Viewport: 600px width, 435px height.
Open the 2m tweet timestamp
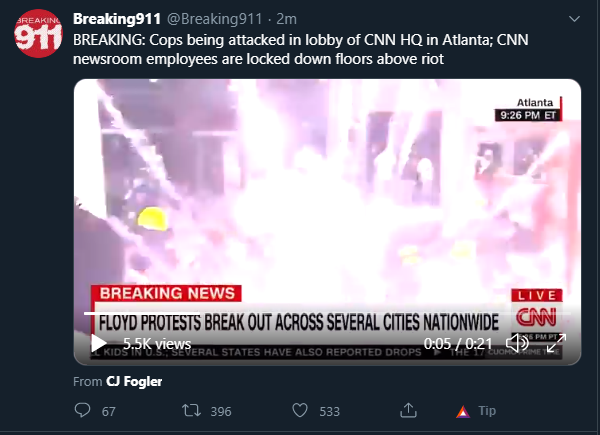tap(286, 19)
